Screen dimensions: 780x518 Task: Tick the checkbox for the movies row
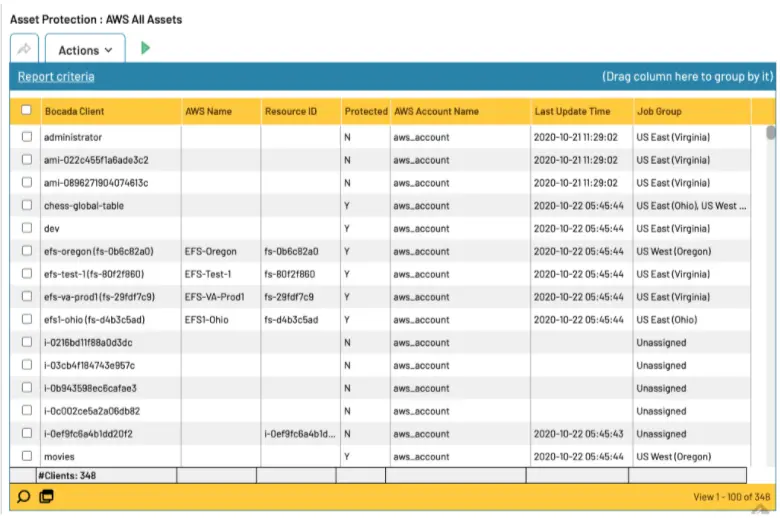click(x=27, y=456)
